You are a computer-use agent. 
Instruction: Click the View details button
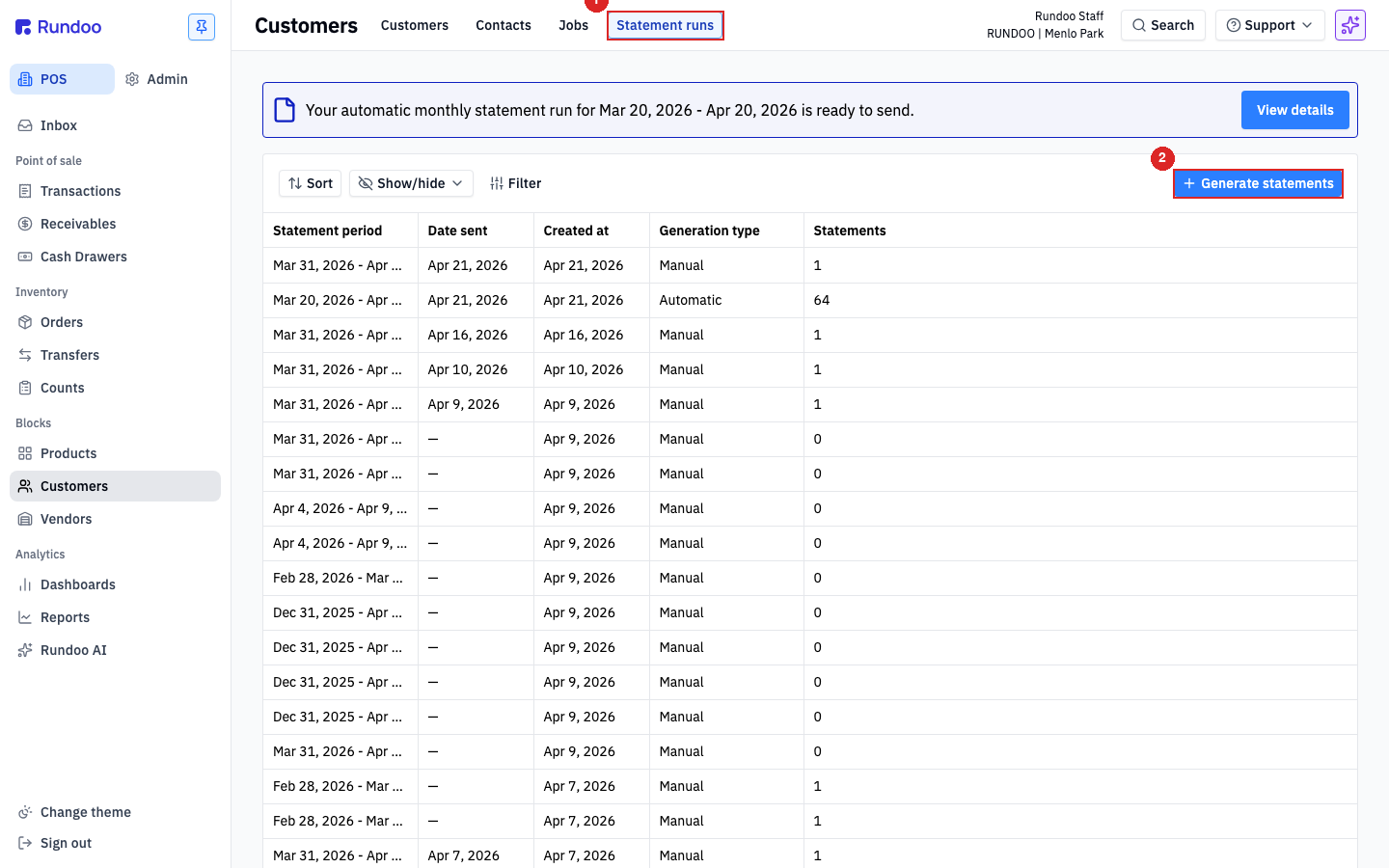click(x=1295, y=110)
